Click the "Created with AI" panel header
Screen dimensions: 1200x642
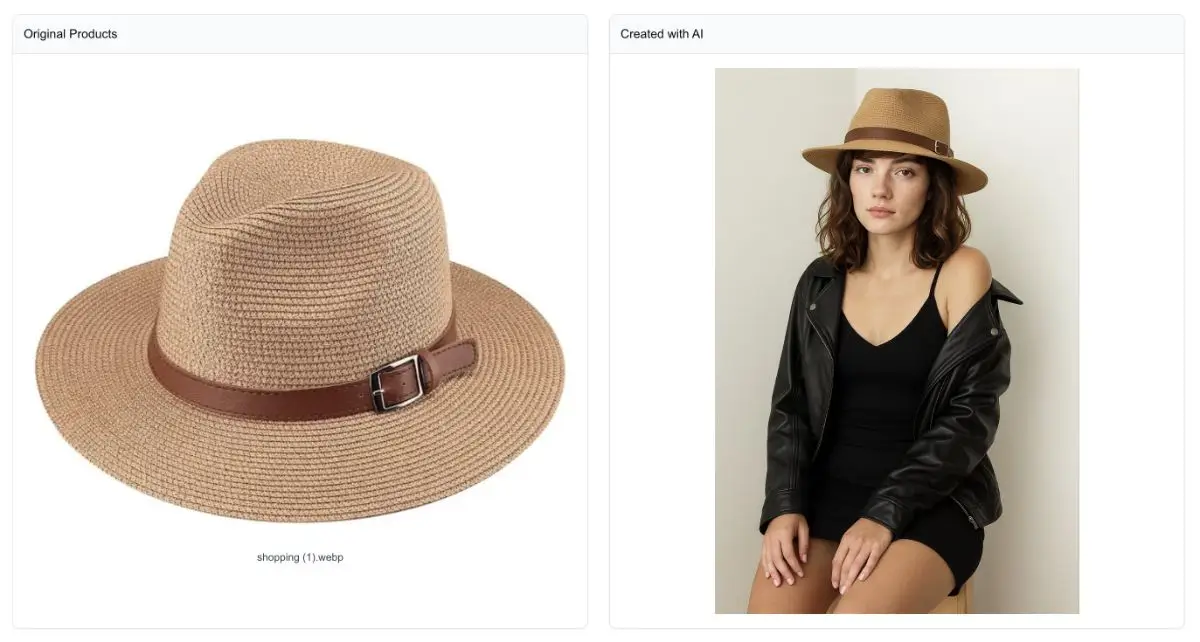tap(661, 34)
